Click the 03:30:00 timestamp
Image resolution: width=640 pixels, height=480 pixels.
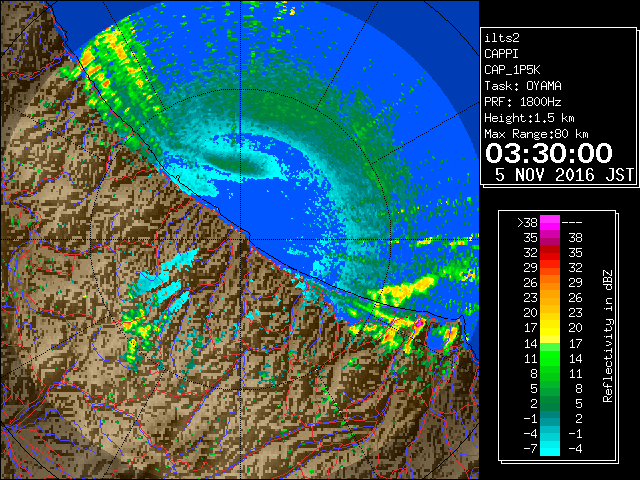(x=549, y=153)
